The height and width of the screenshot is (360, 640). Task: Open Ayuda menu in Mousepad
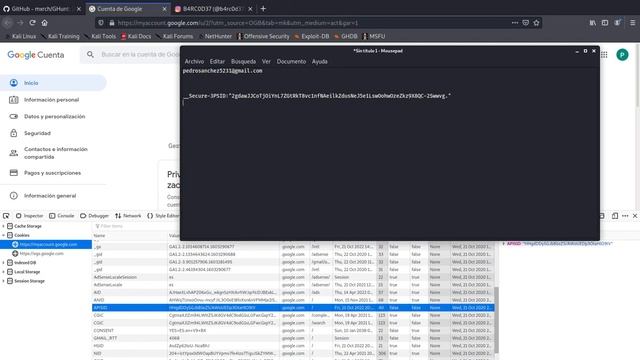click(320, 62)
